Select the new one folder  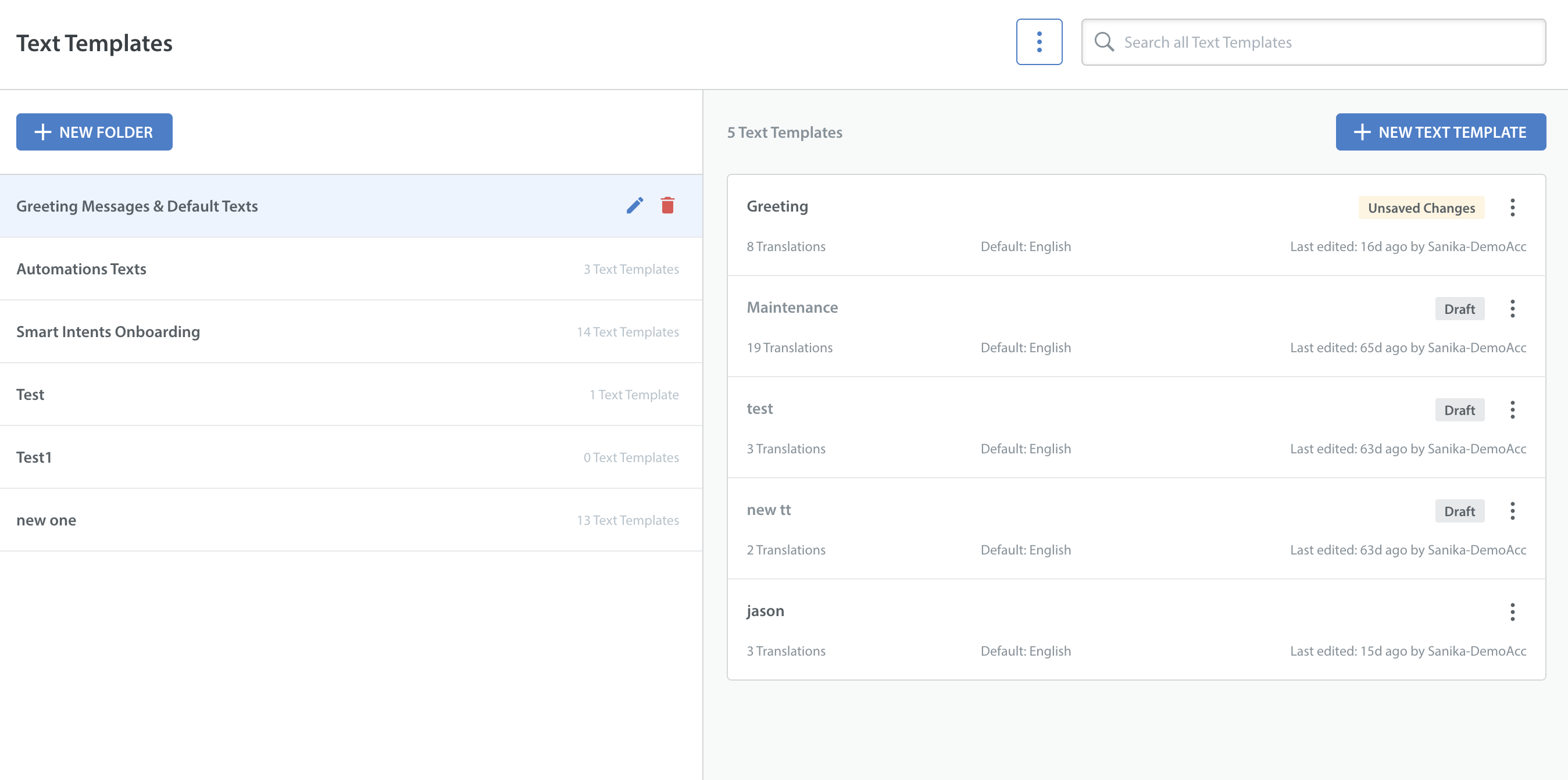[x=47, y=520]
